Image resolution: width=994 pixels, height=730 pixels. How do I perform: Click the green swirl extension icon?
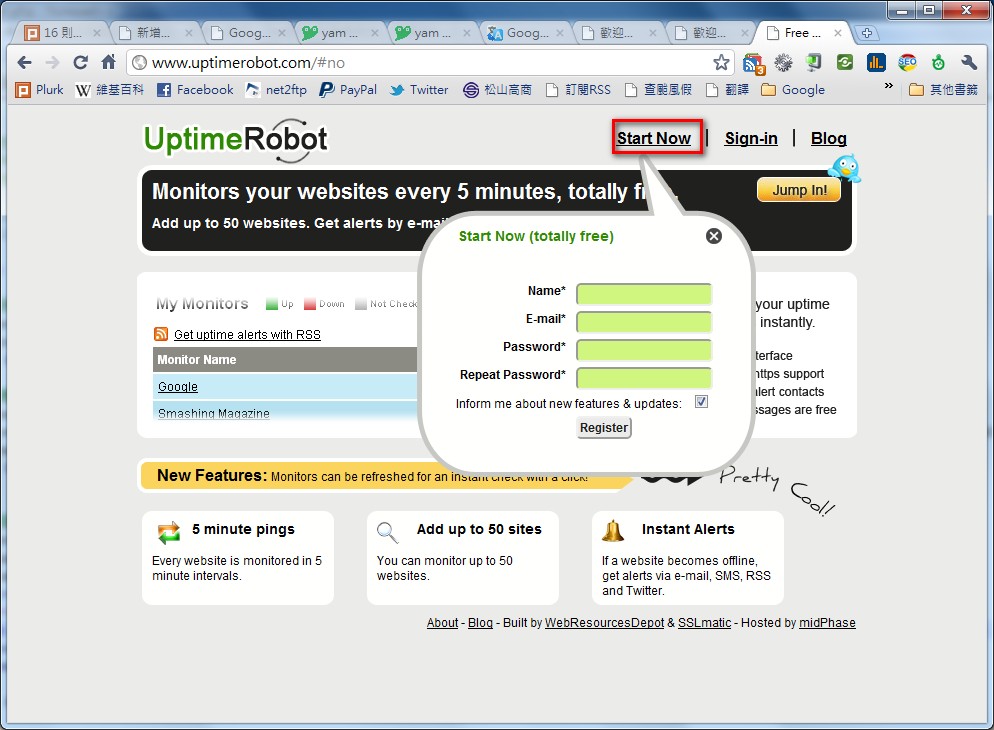(x=845, y=62)
